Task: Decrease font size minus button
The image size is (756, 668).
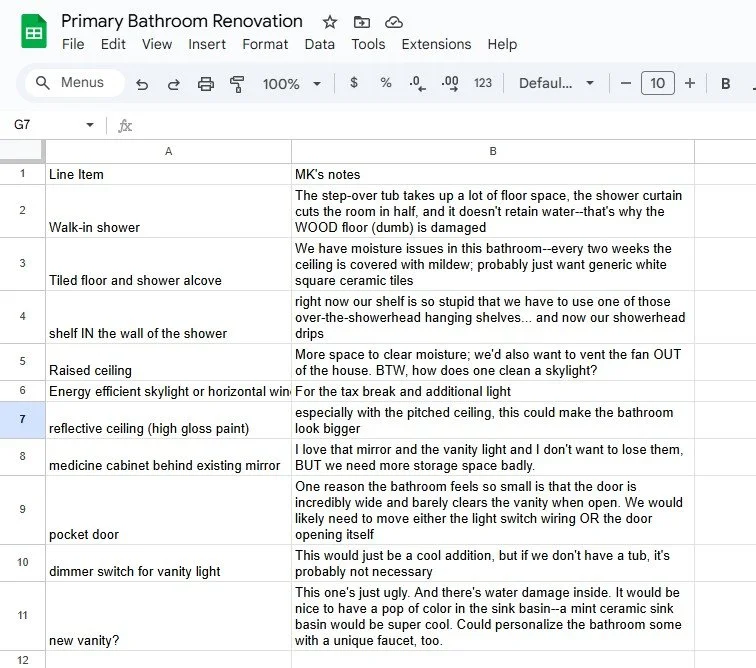Action: pos(626,83)
